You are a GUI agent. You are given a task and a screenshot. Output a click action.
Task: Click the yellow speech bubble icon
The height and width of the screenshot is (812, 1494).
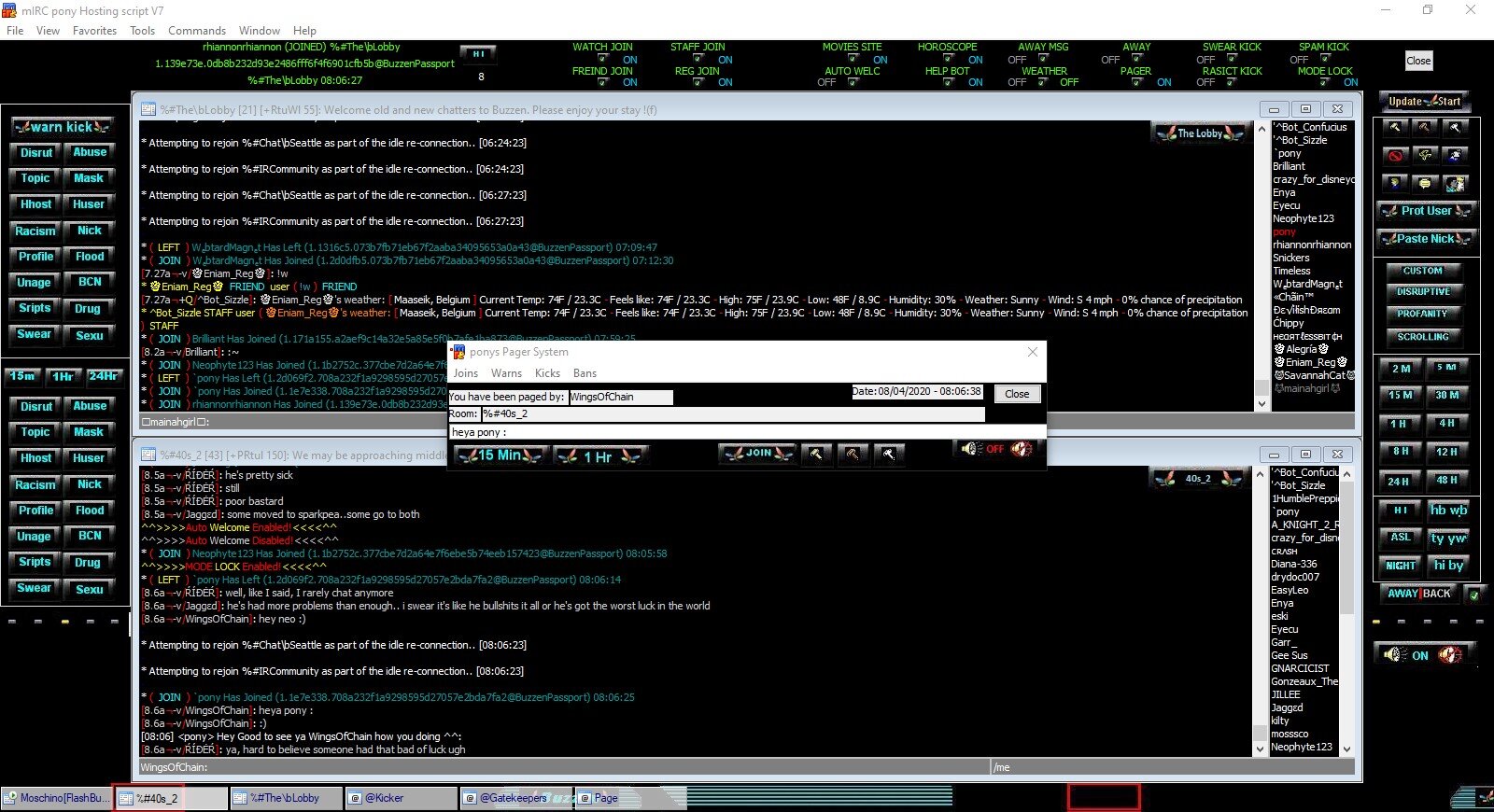[x=1424, y=183]
